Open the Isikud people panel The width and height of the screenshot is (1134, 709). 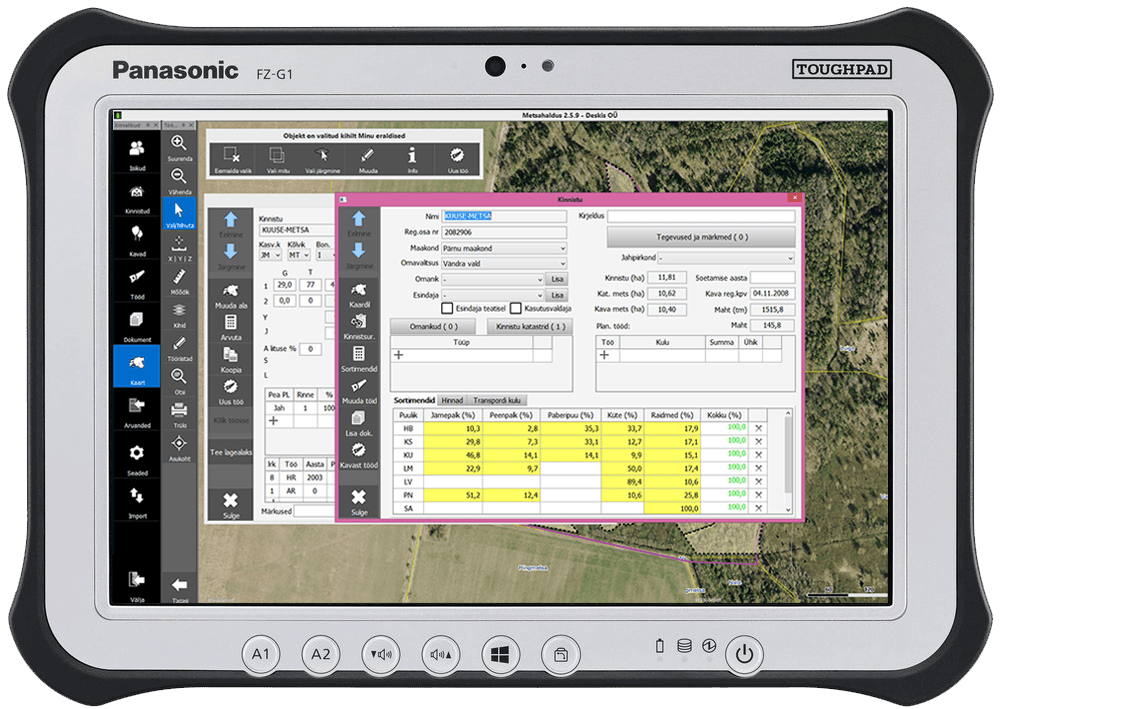tap(137, 150)
